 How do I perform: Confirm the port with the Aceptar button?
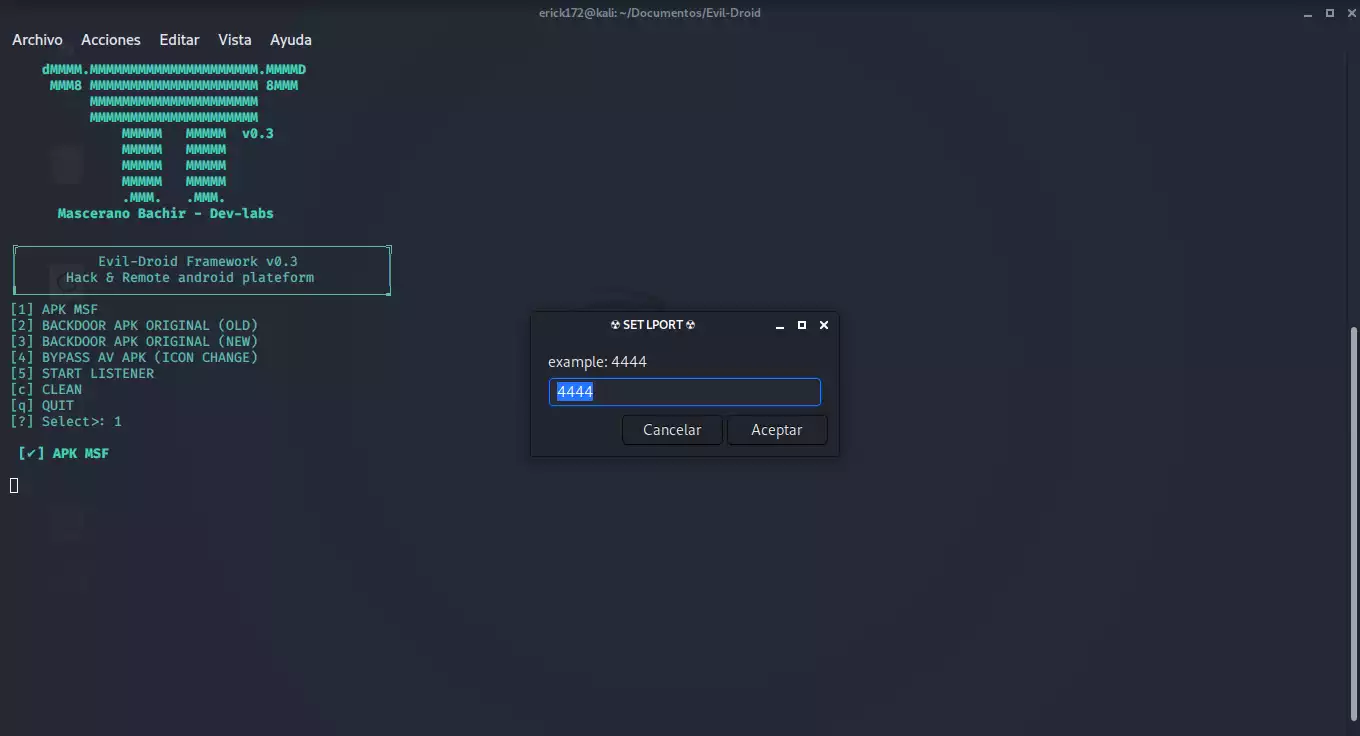pos(777,430)
